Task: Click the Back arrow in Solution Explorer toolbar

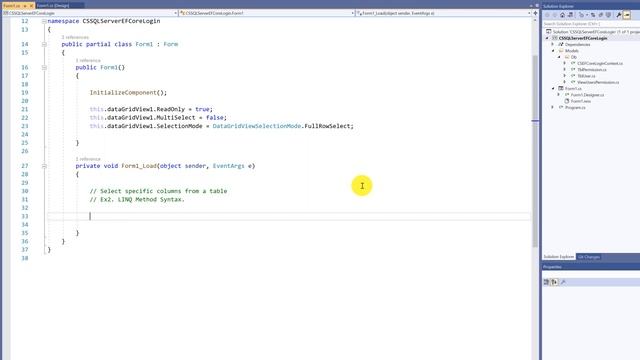Action: coord(547,15)
